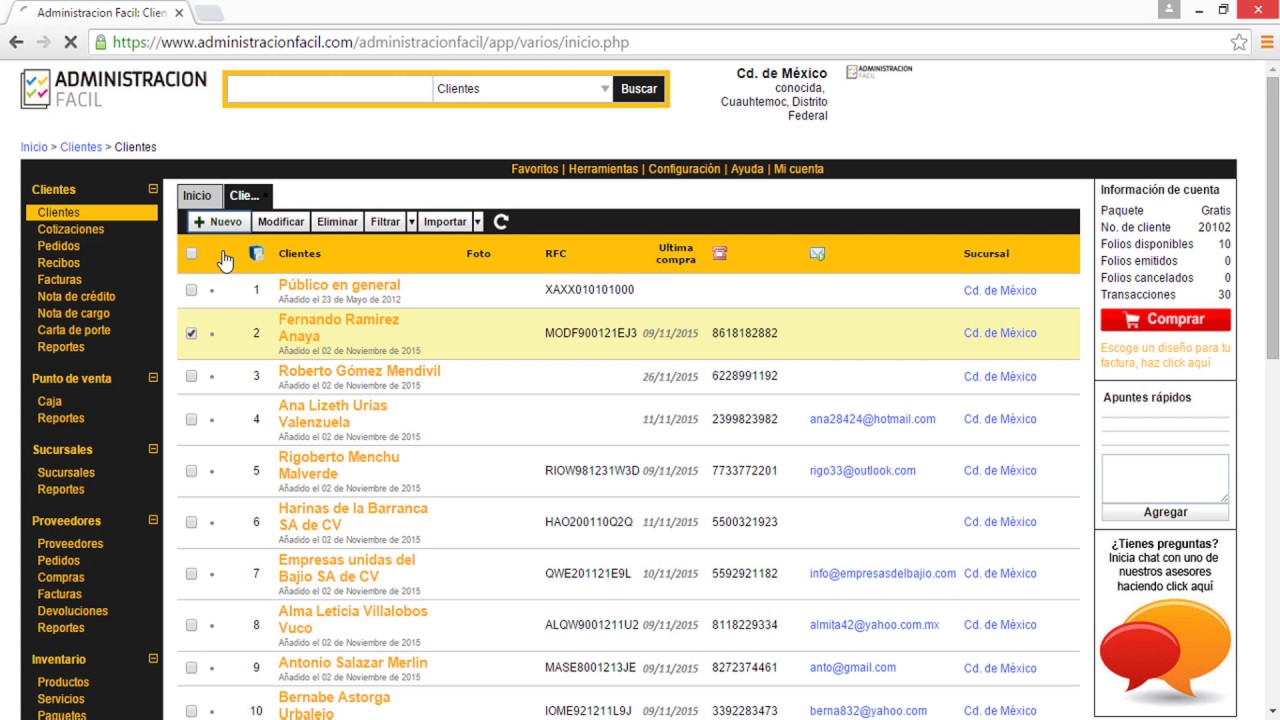
Task: Click the Inicio breadcrumb link
Action: click(34, 147)
